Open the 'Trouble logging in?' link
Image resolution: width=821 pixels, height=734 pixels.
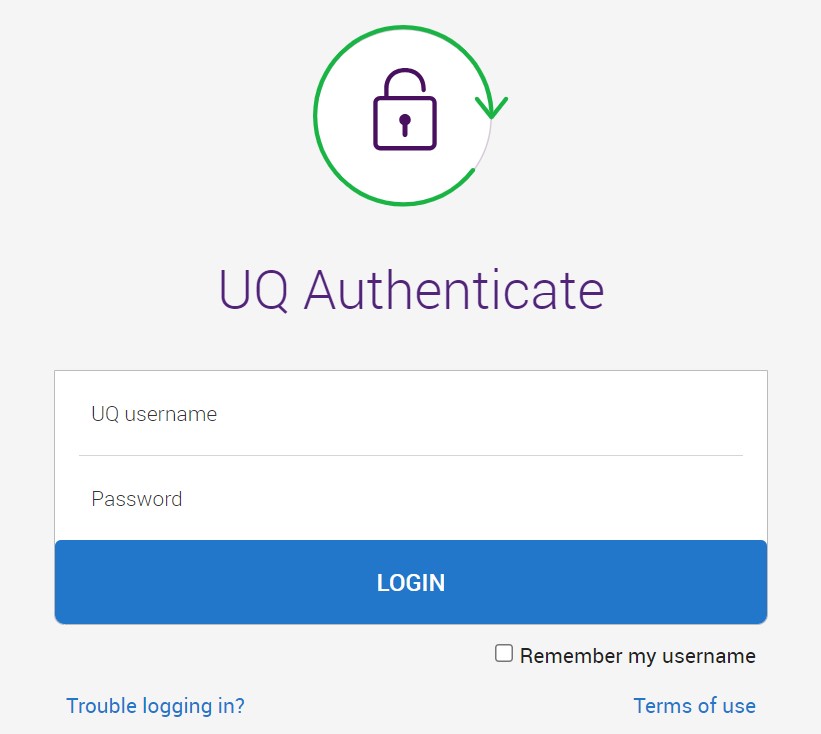click(x=155, y=706)
